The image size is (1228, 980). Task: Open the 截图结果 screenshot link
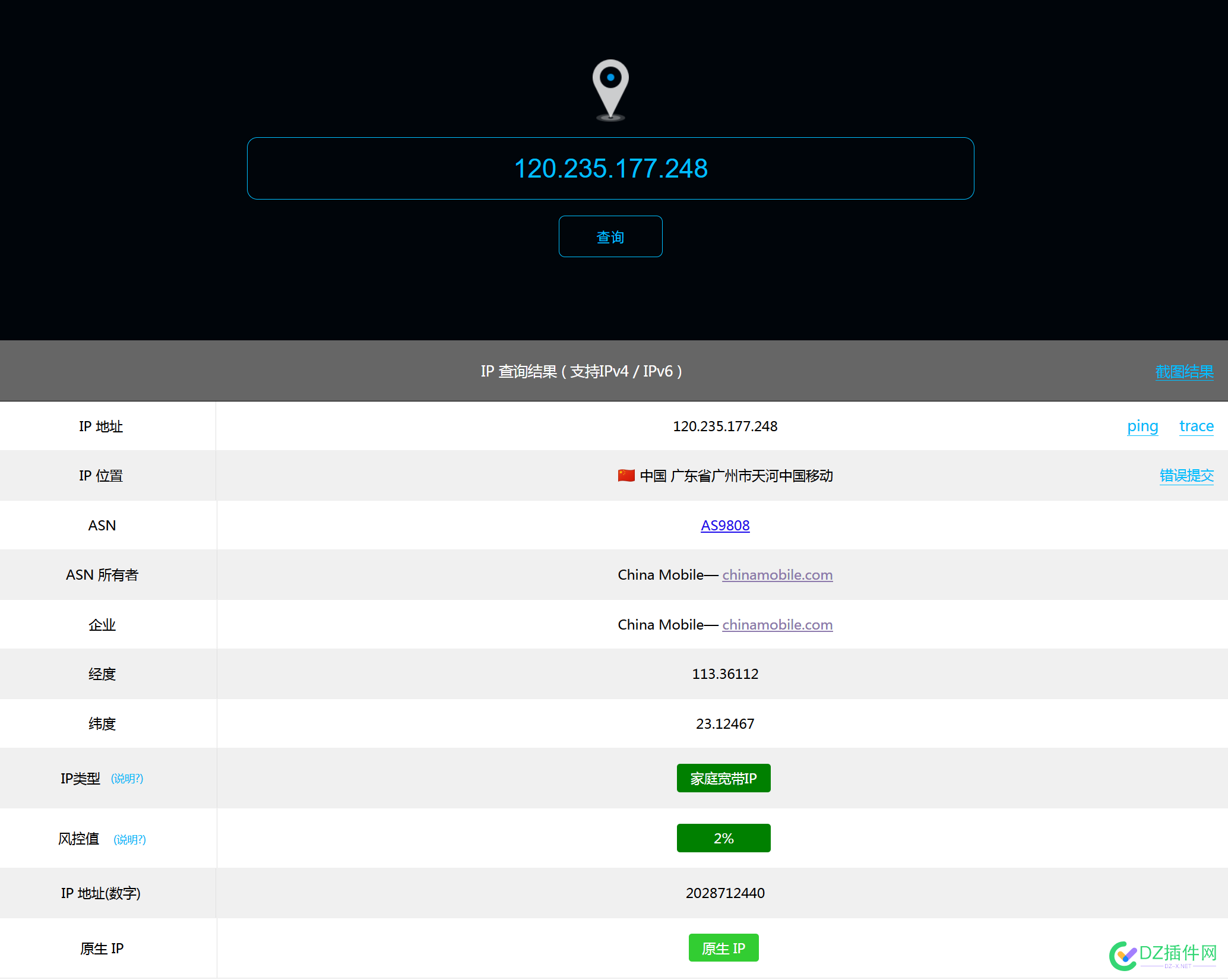pos(1184,372)
